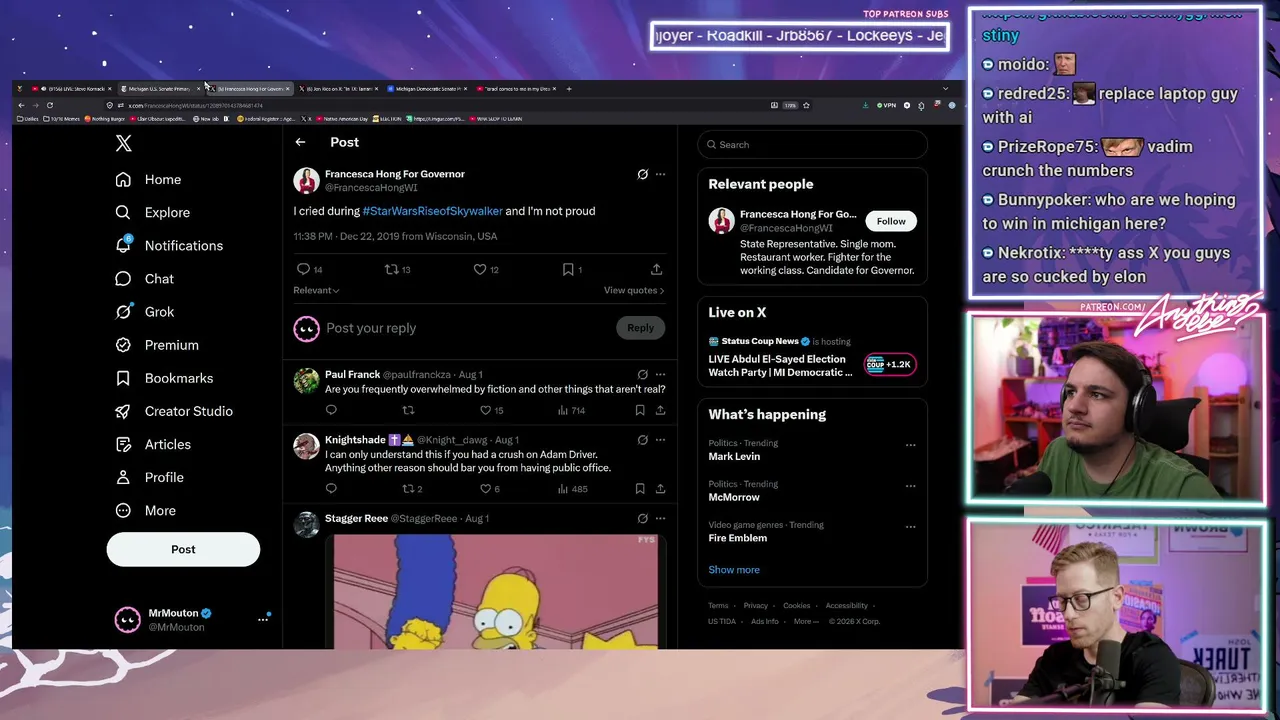
Task: Reply to Knightshade's comment
Action: coord(331,489)
